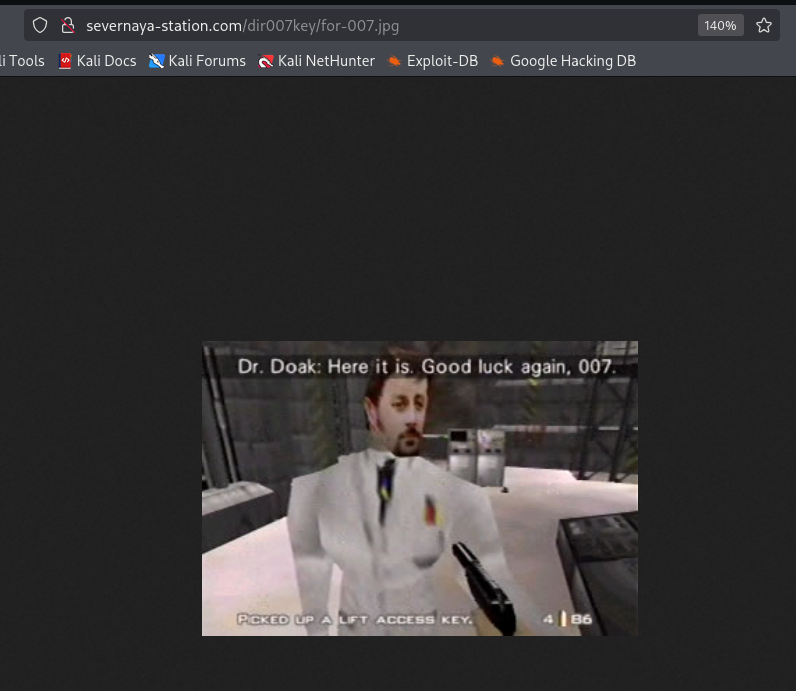Reset zoom via the 140% badge

tap(720, 25)
